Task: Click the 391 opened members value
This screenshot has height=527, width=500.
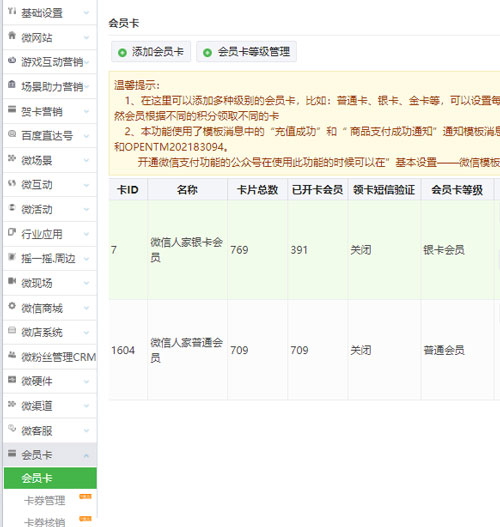Action: click(x=299, y=250)
